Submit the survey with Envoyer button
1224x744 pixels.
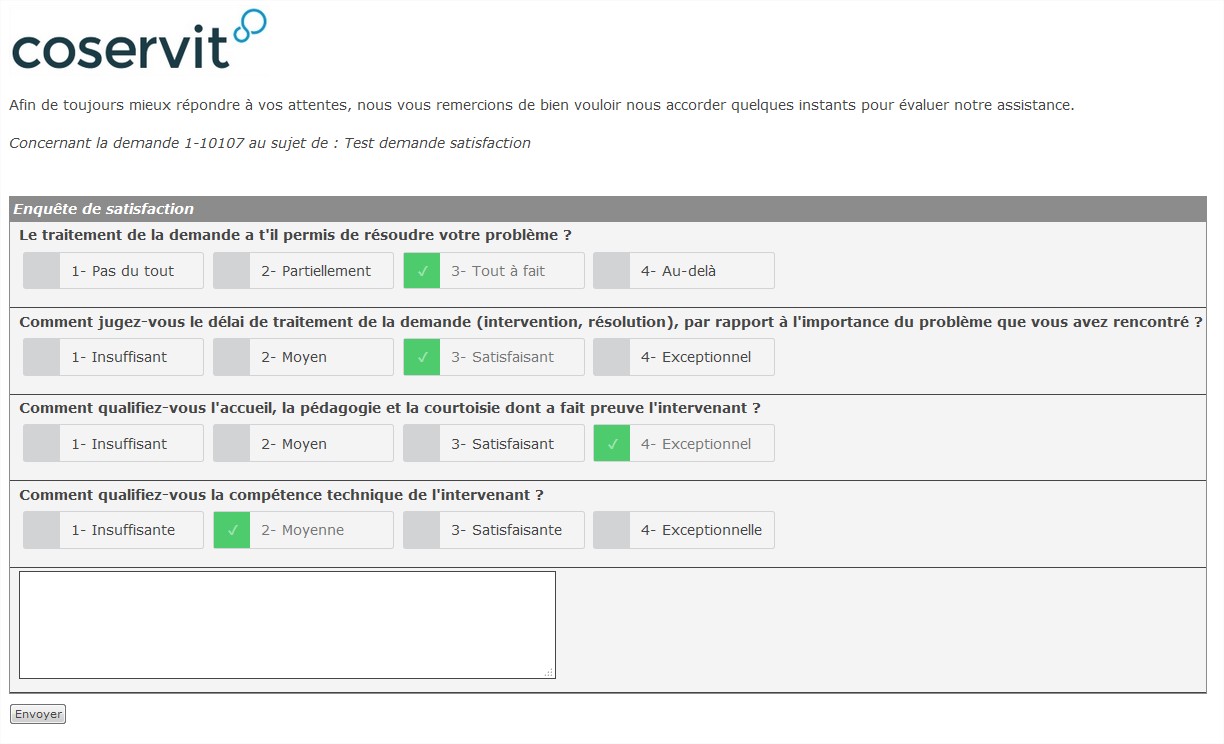pos(38,714)
